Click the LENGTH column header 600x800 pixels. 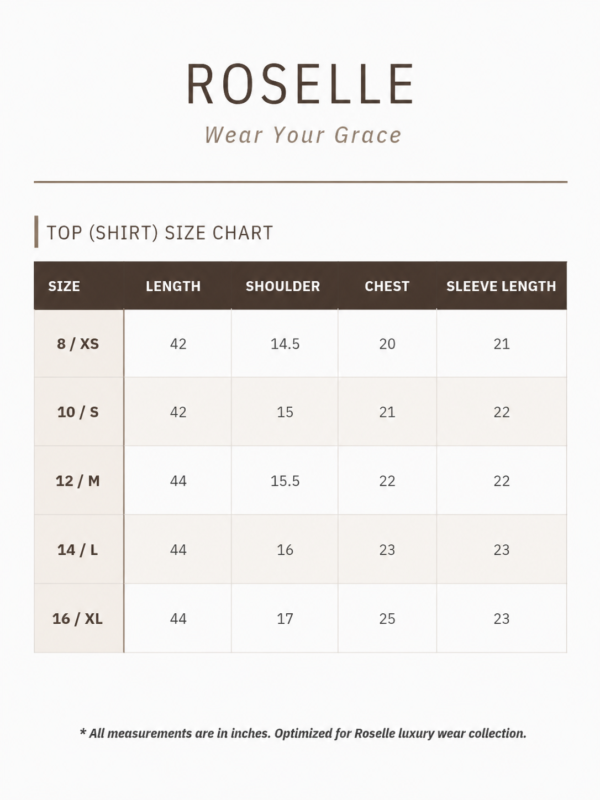(x=173, y=286)
